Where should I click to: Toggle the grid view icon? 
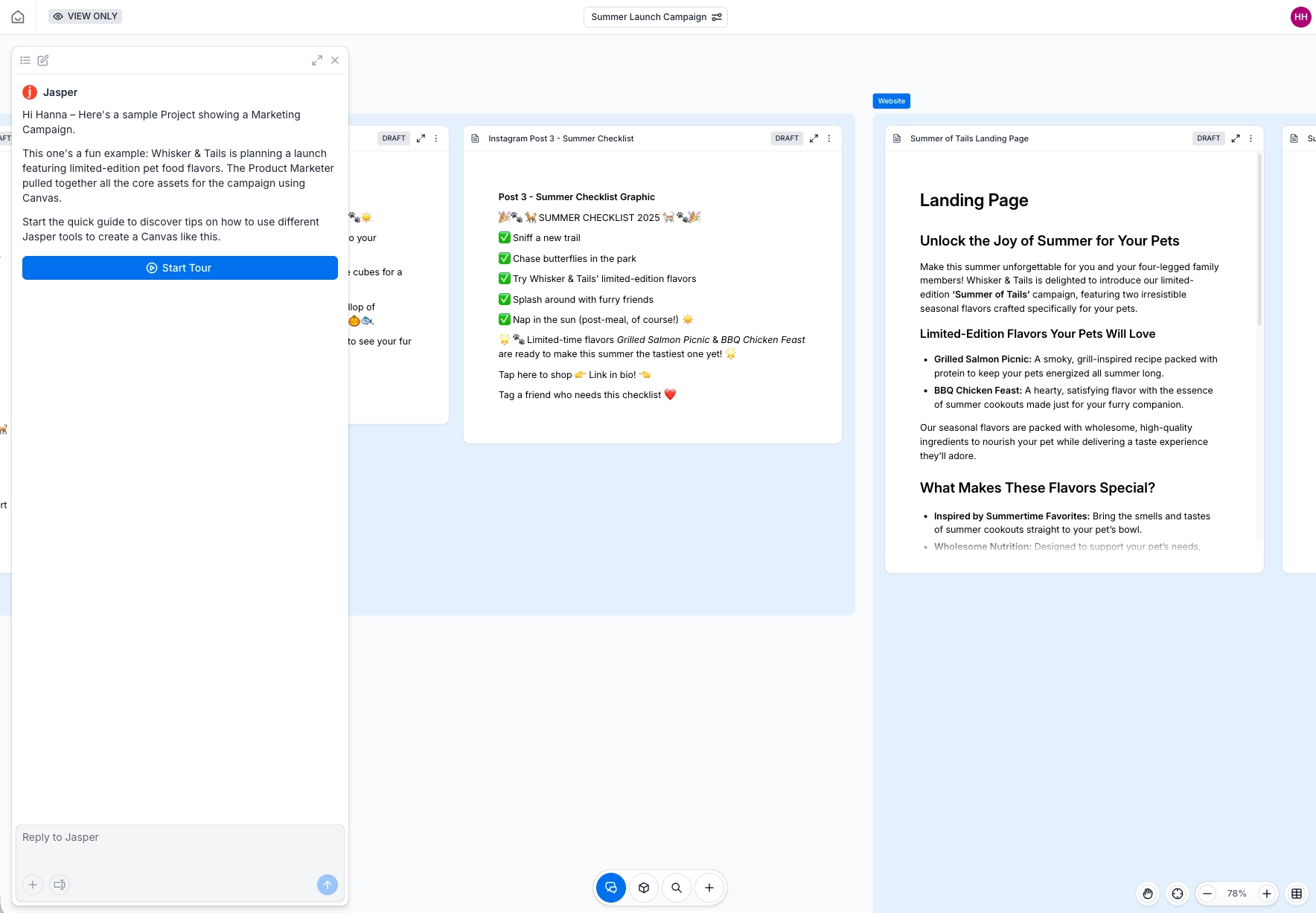pyautogui.click(x=1297, y=894)
